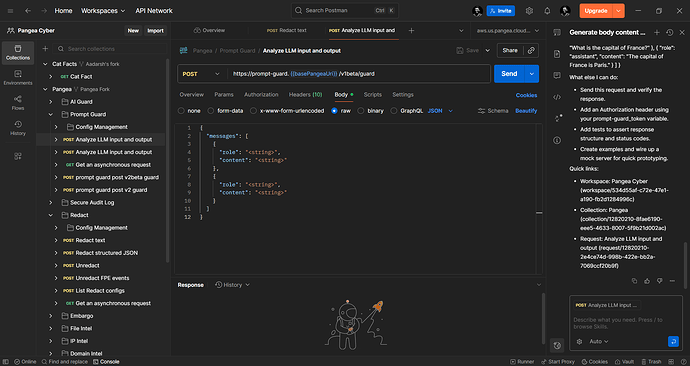Open the Auto model dropdown in assistant

598,341
